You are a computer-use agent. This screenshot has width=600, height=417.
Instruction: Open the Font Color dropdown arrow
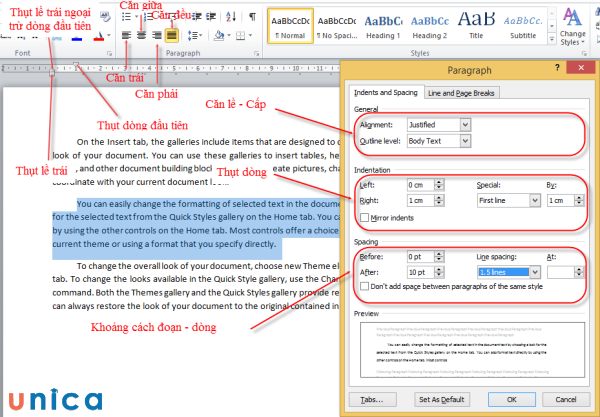coord(109,36)
